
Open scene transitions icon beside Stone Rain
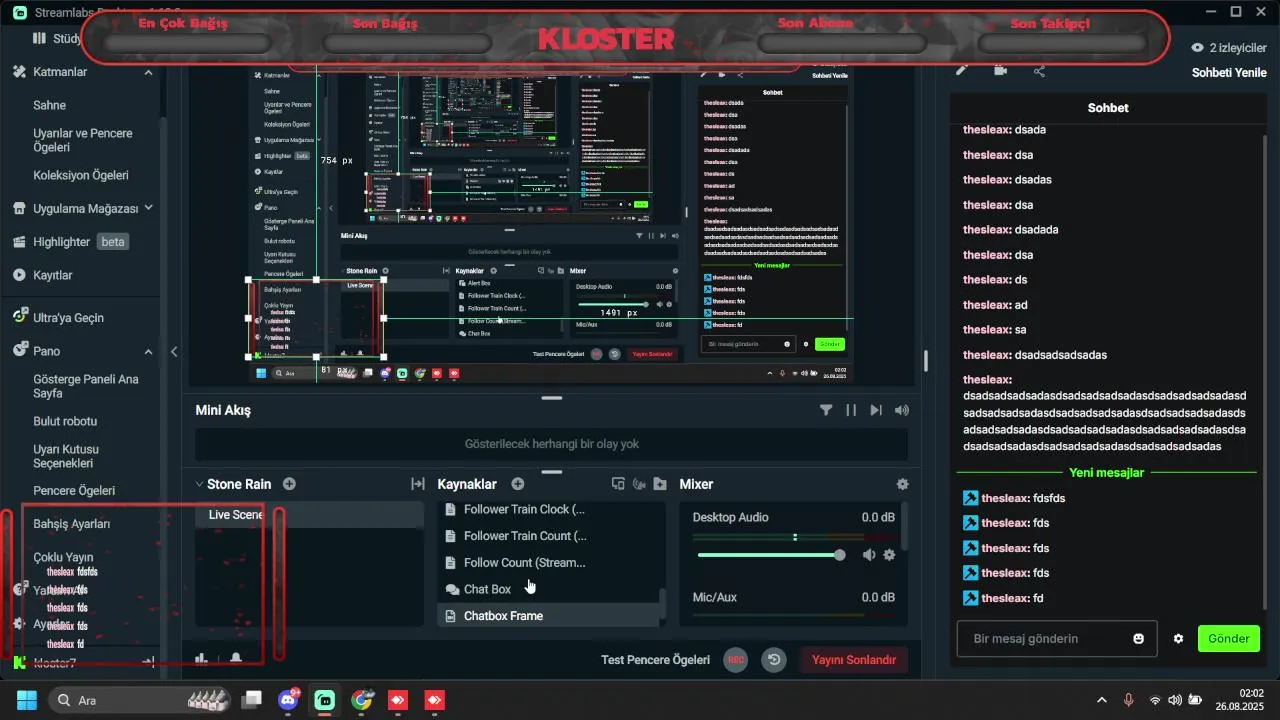tap(418, 484)
